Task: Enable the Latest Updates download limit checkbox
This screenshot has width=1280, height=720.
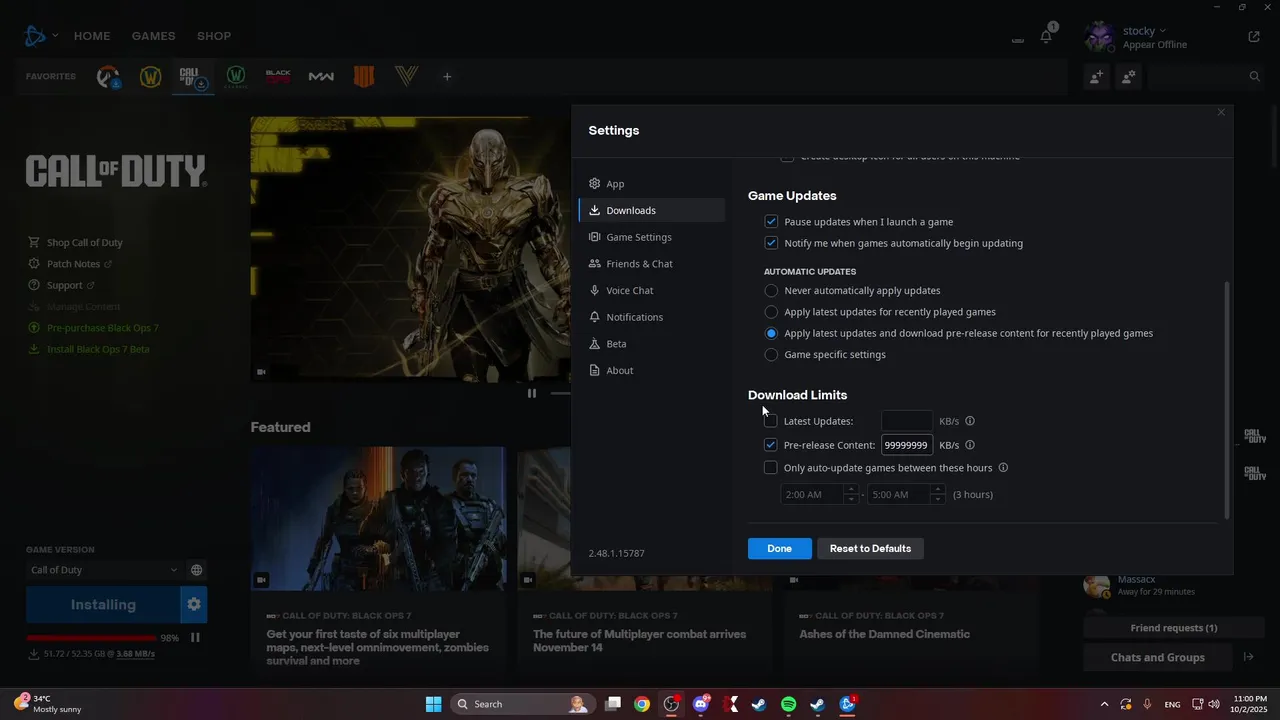Action: click(x=771, y=421)
